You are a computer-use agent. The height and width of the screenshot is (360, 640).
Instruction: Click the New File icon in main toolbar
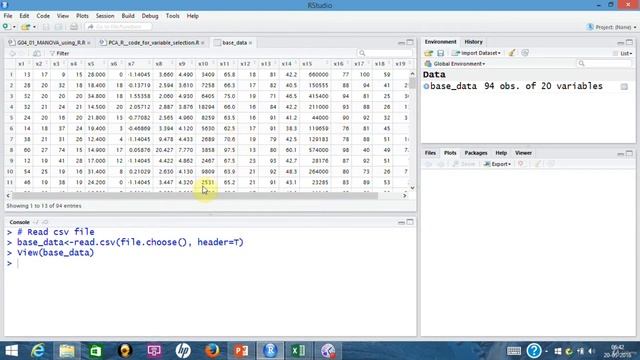pos(6,27)
